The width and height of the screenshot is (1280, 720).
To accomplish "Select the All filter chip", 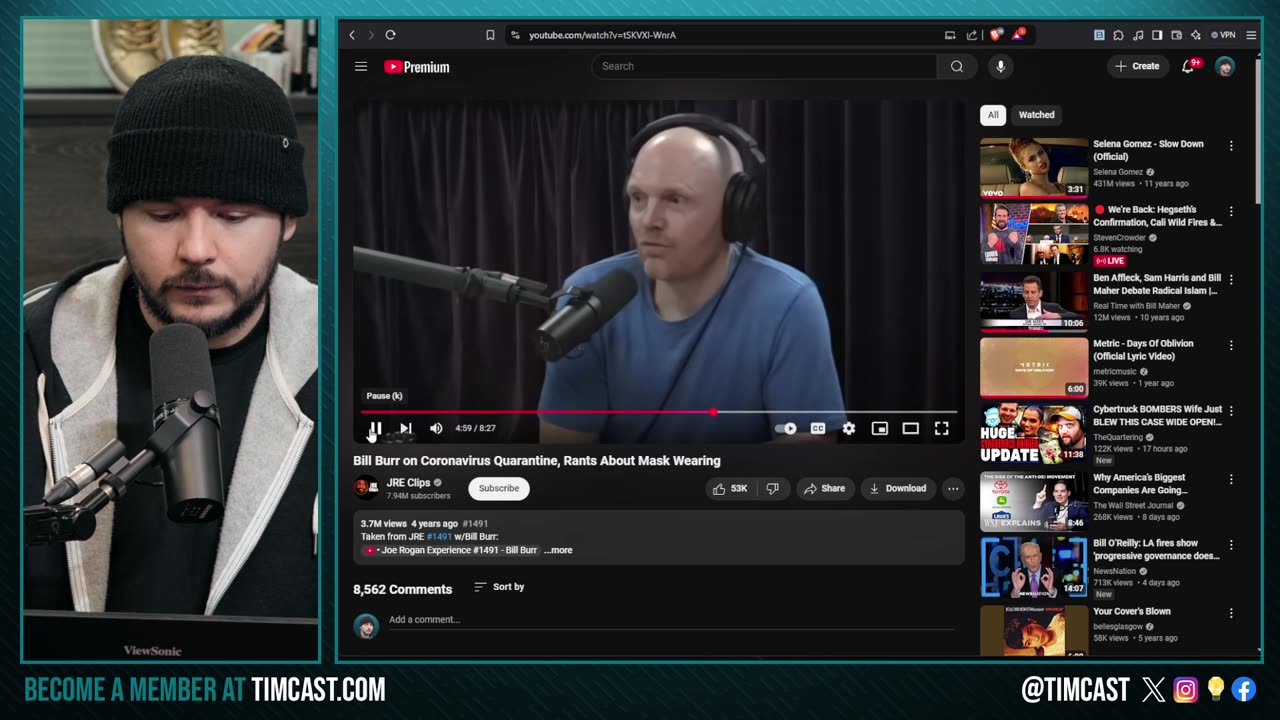I will click(993, 115).
